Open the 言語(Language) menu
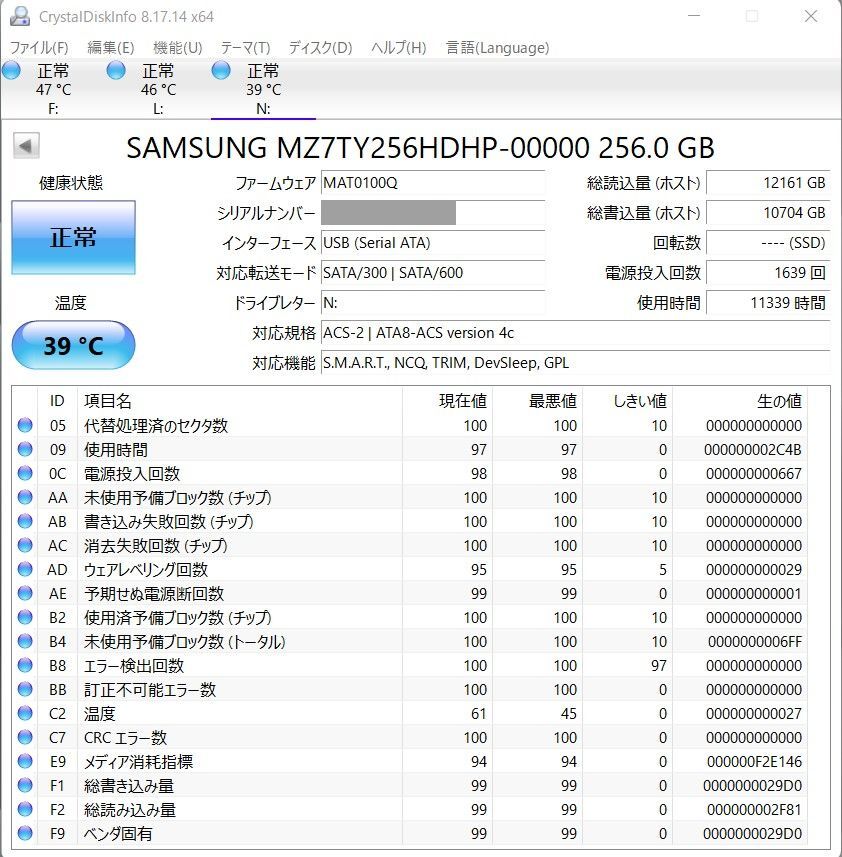This screenshot has height=857, width=842. pos(497,48)
